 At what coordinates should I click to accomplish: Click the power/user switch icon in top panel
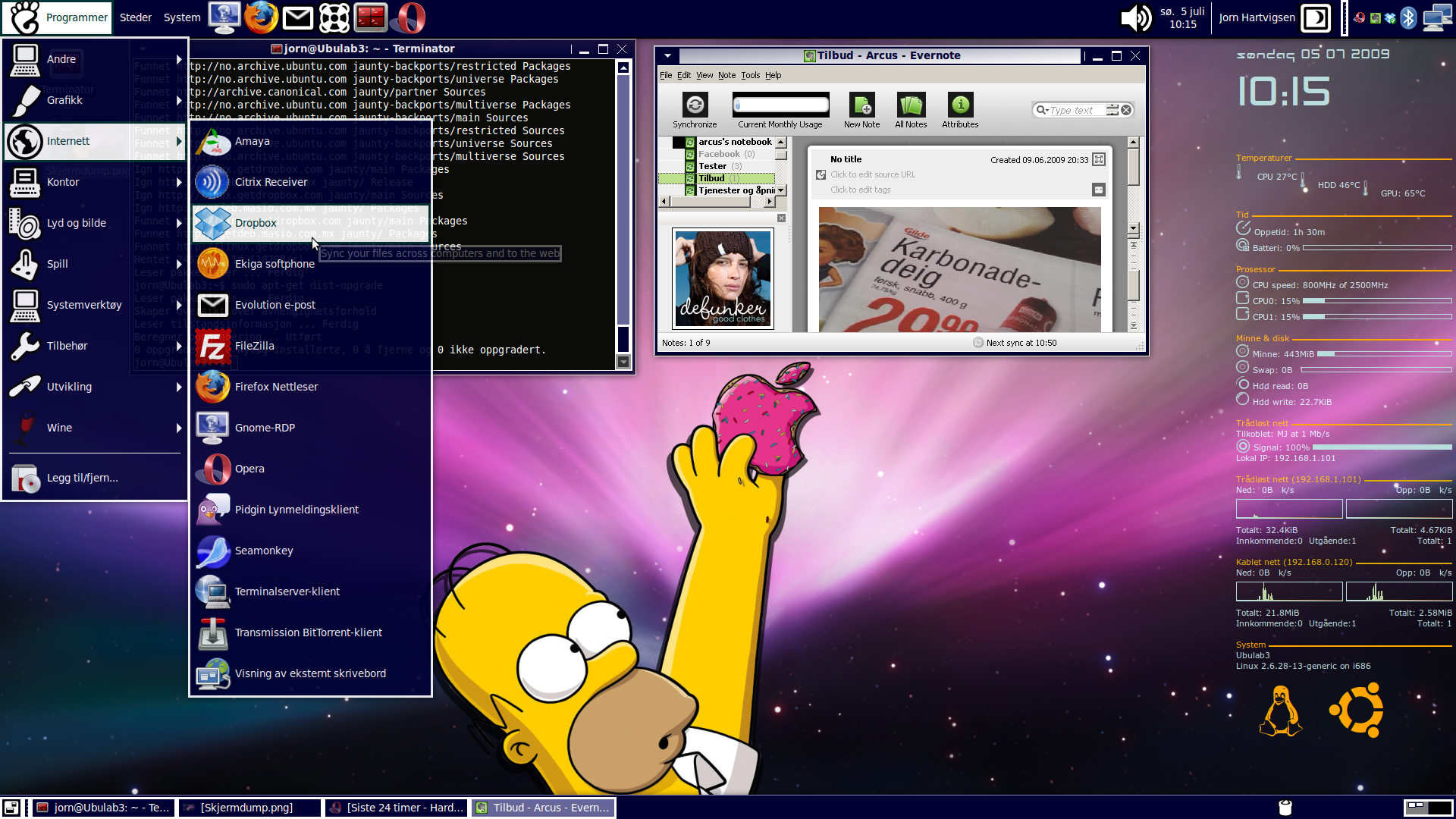coord(1316,17)
